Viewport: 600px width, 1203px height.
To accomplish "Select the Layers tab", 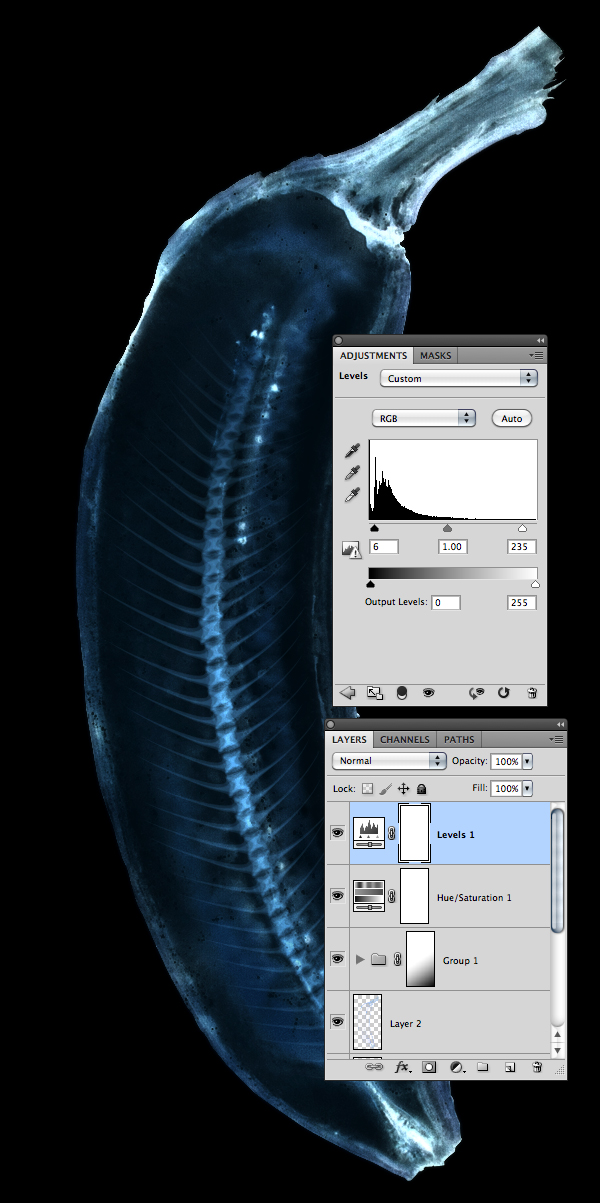I will click(350, 739).
